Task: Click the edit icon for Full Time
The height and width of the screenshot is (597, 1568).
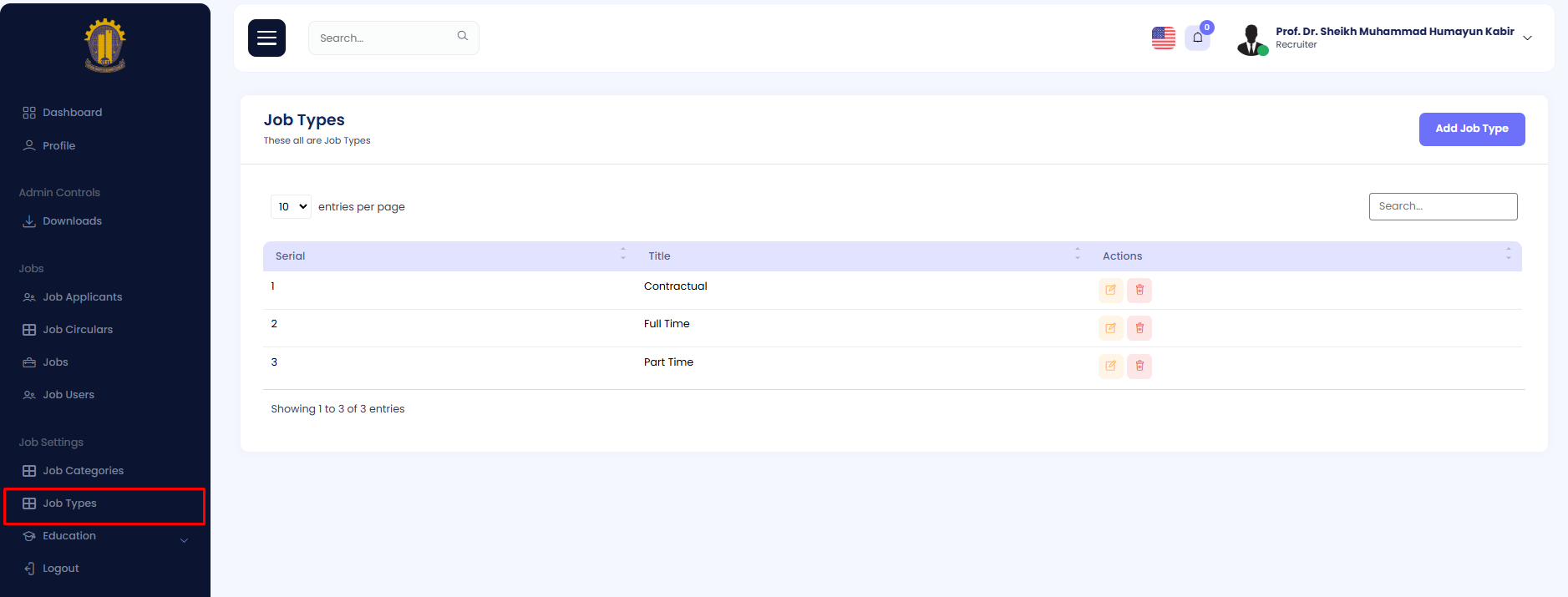Action: [x=1110, y=328]
